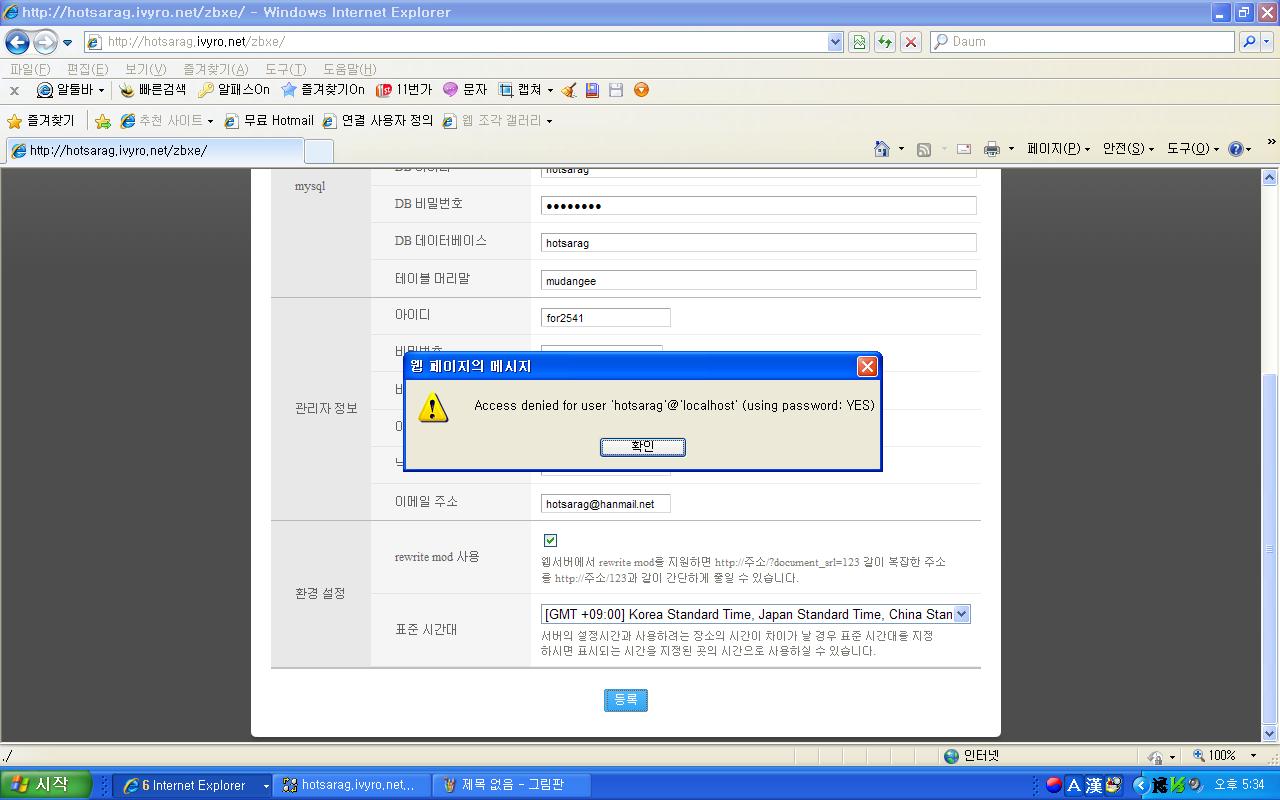Click the 테이블 머리말 input field
The image size is (1280, 800).
click(x=758, y=281)
